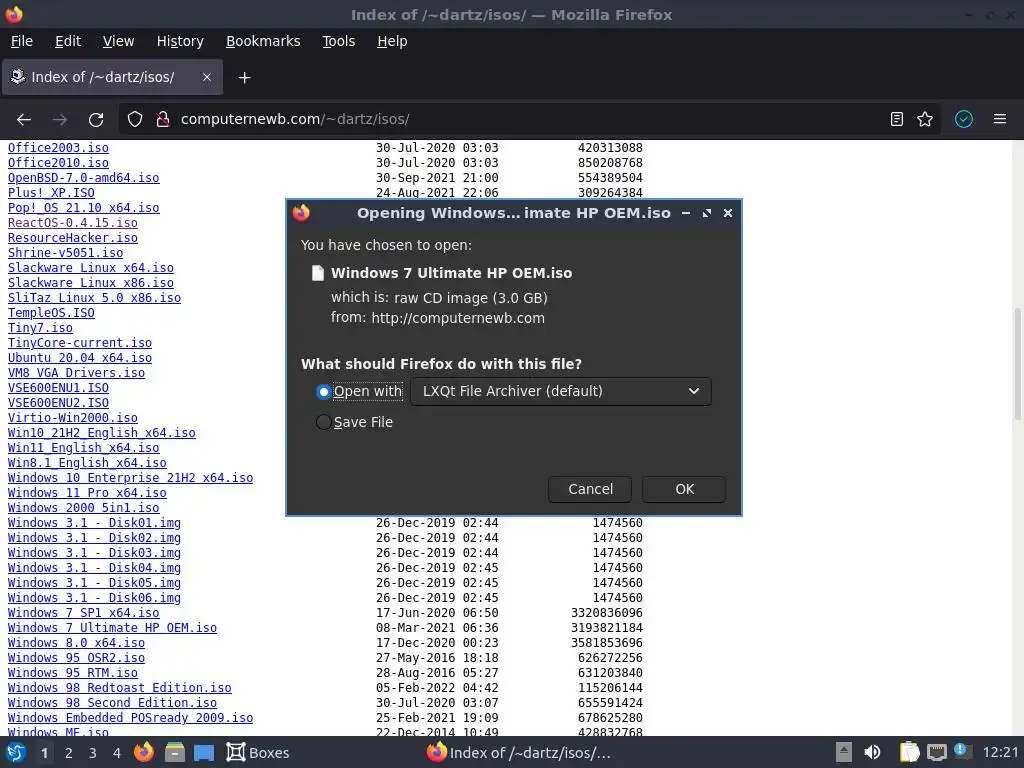Open the OpenBSD-7.0-amd64.iso link

point(84,178)
